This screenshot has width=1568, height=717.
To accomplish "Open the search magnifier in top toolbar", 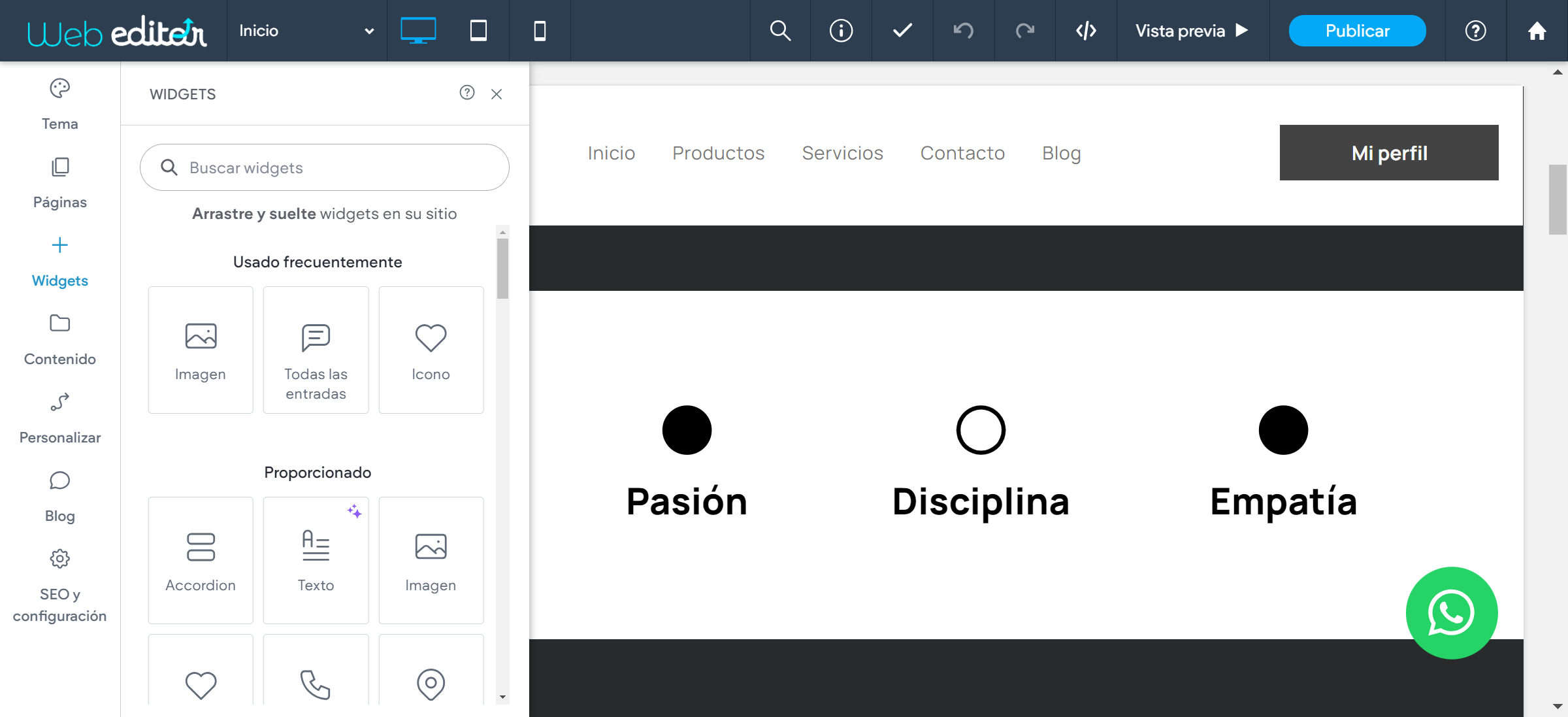I will [x=780, y=31].
